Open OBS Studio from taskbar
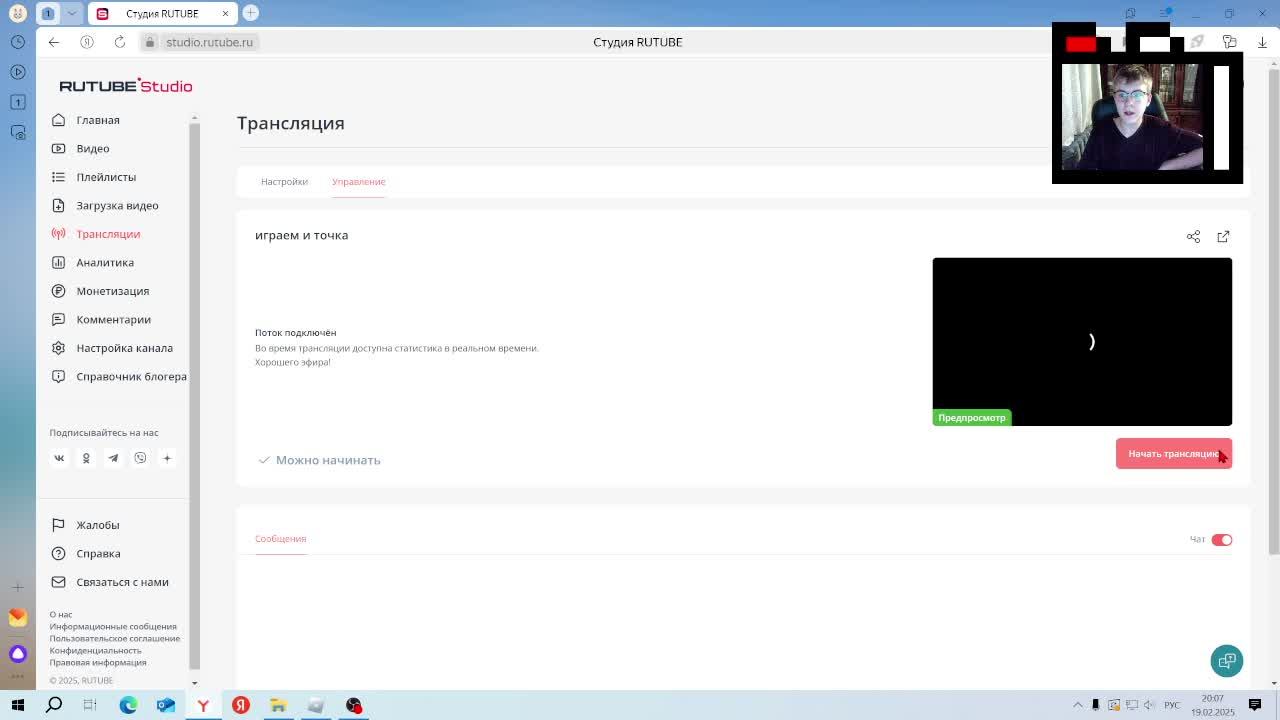 [x=353, y=705]
